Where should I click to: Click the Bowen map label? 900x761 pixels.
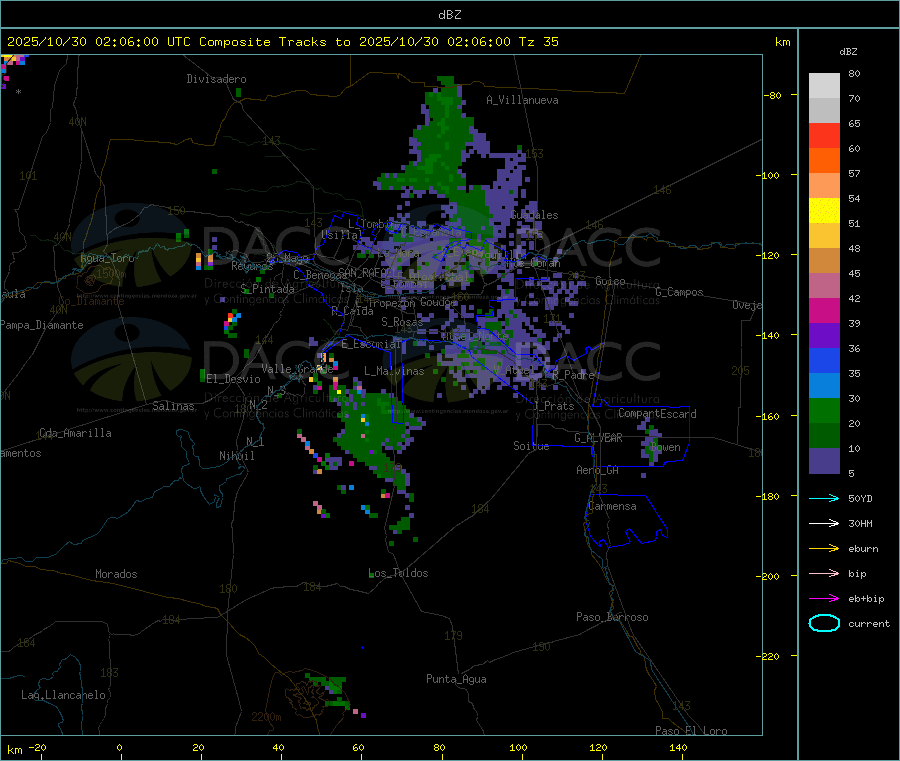tap(665, 447)
